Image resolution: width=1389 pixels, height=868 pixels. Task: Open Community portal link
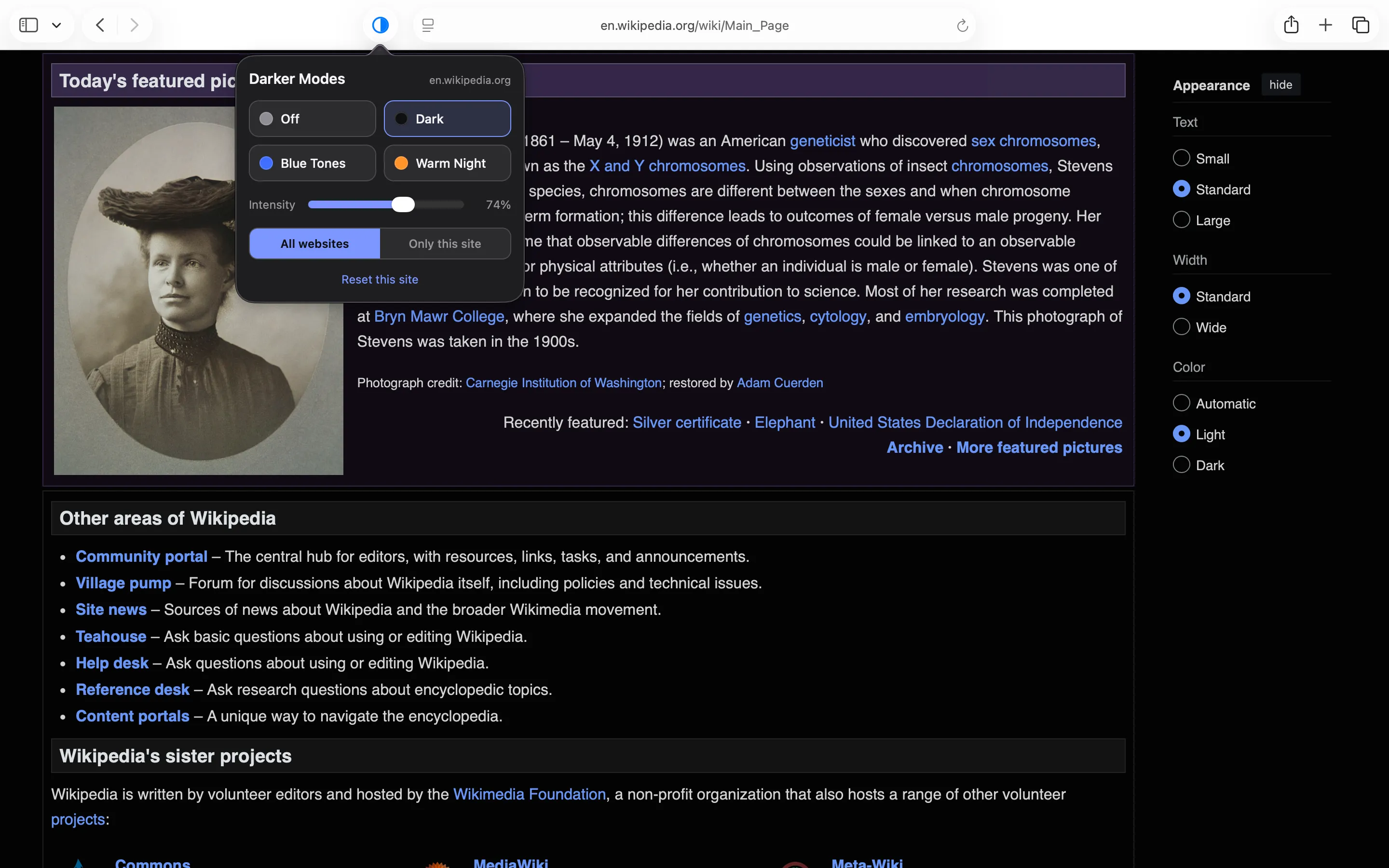coord(141,556)
